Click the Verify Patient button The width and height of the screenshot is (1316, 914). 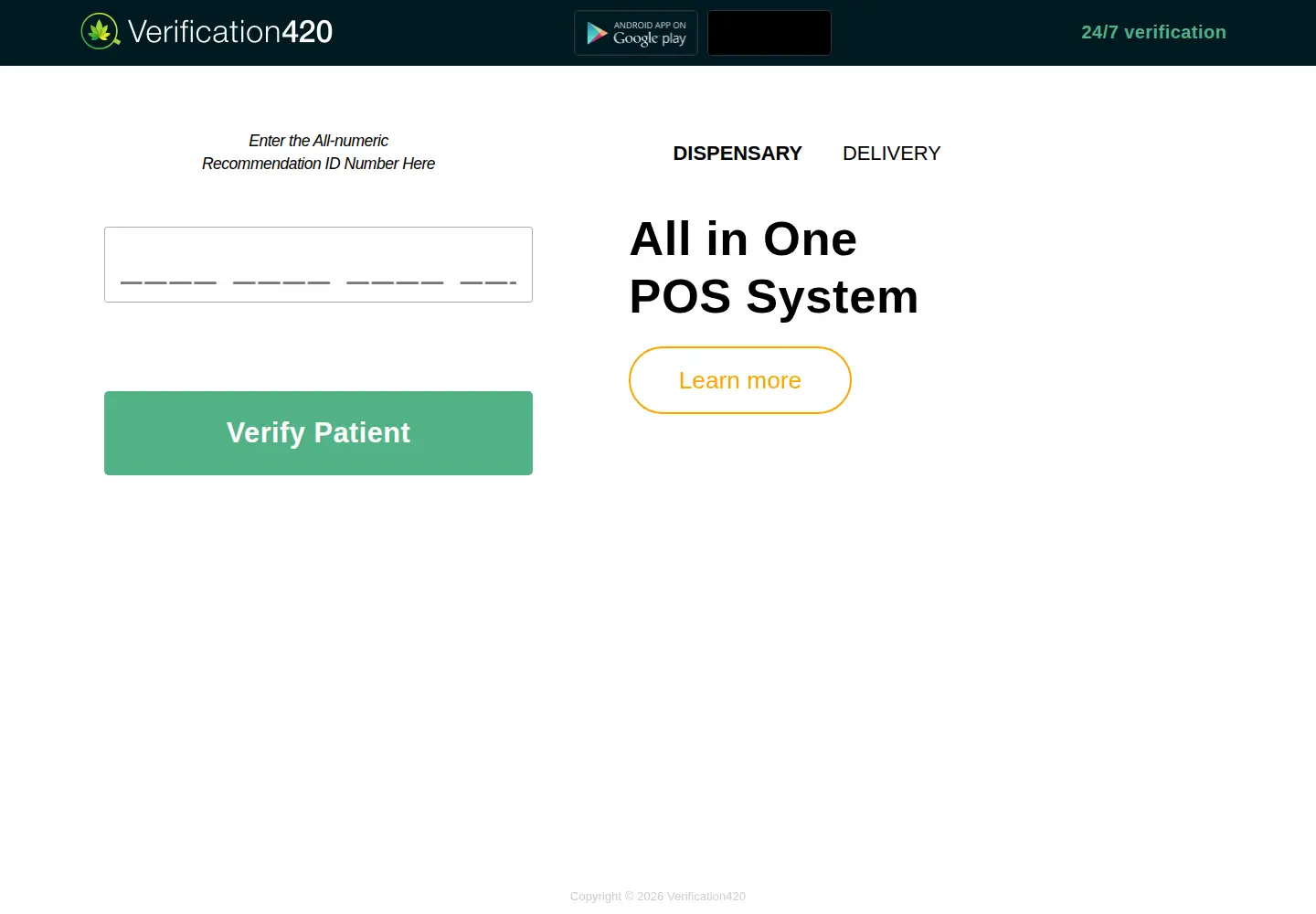tap(318, 433)
